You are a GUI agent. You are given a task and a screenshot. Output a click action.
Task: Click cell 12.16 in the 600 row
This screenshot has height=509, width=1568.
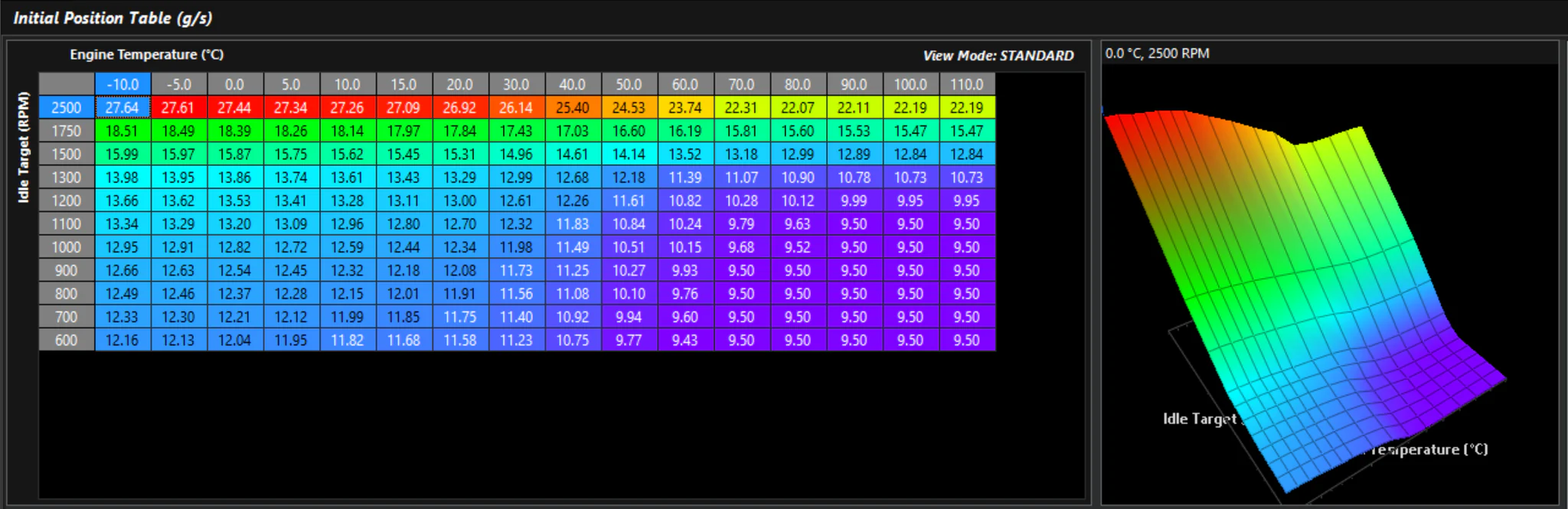click(x=122, y=340)
